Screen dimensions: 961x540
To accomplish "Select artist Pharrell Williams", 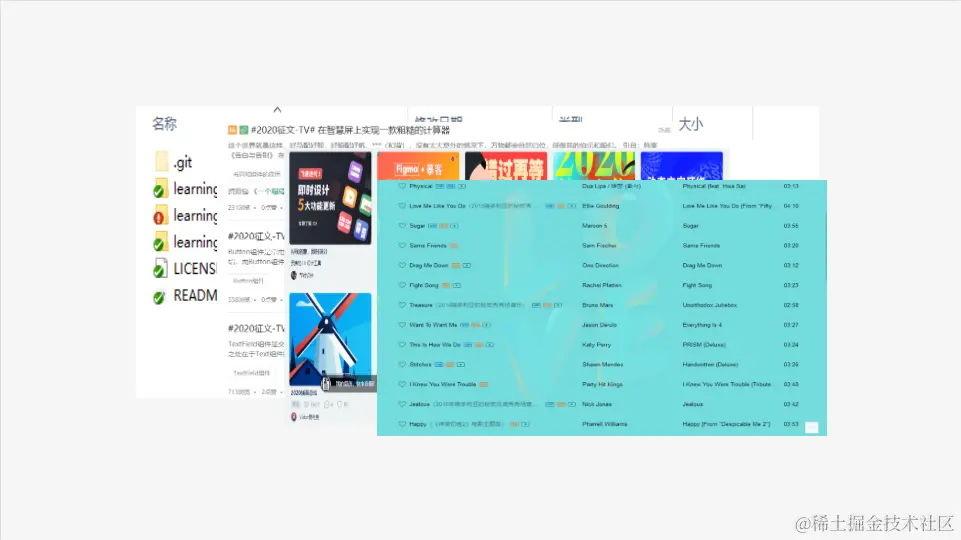I will pos(604,424).
